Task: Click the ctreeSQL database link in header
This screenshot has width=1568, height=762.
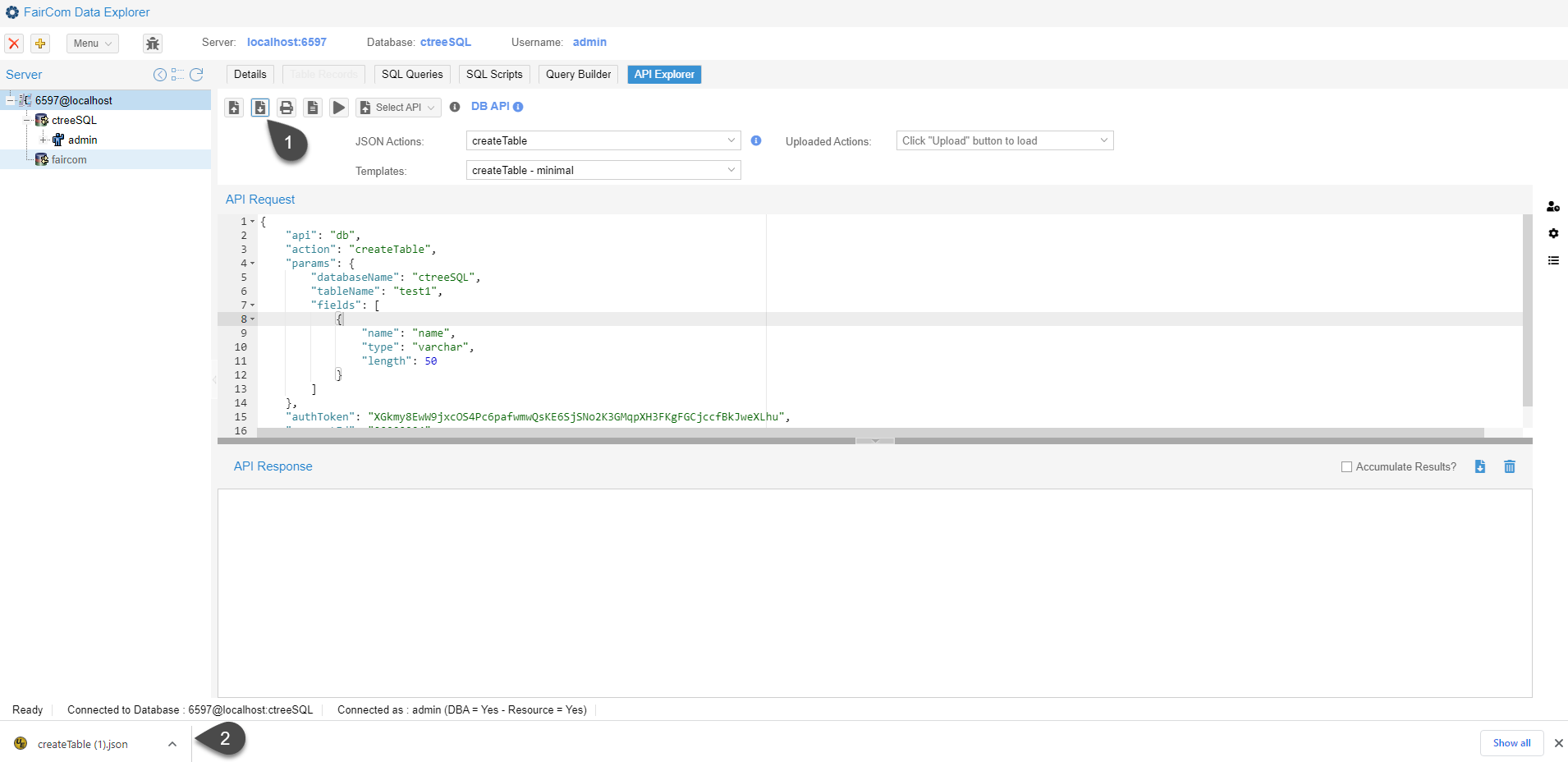Action: click(x=446, y=42)
